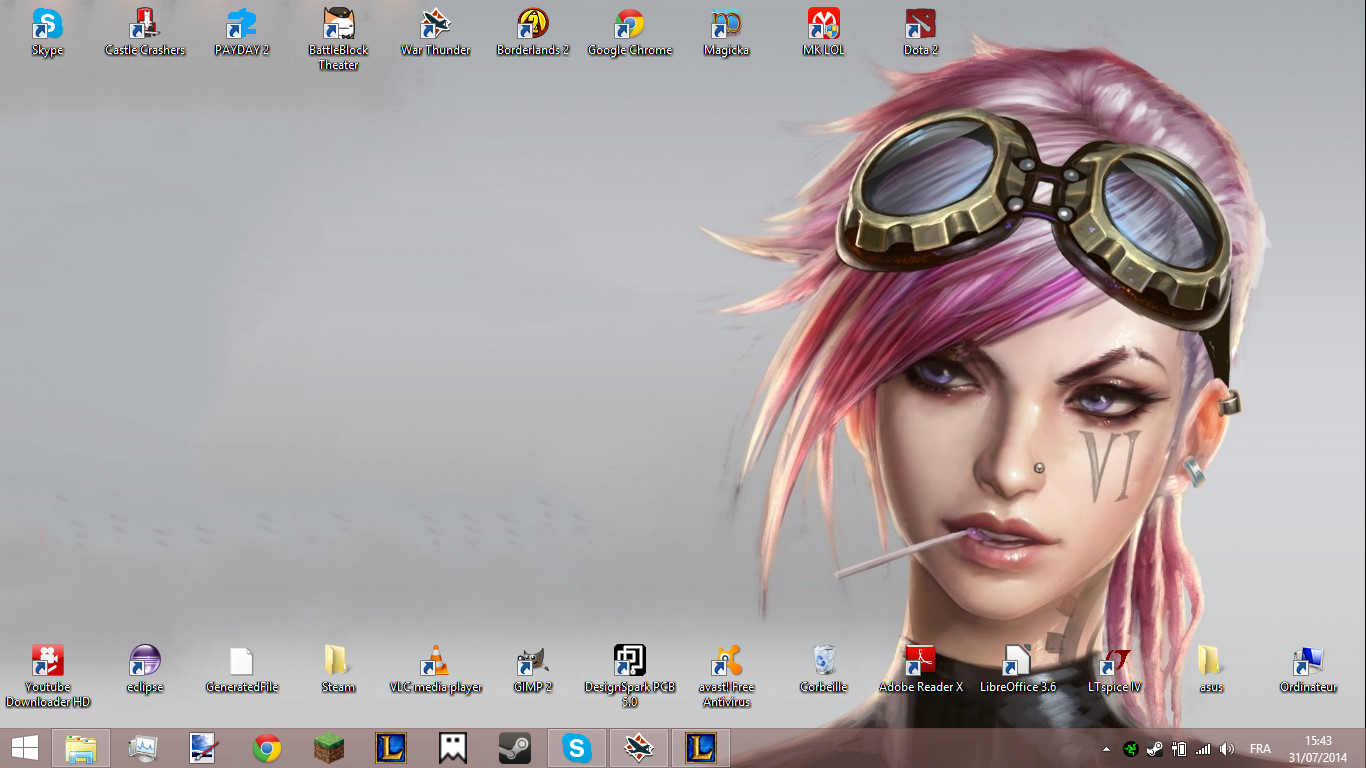Switch to the War Thunder taskbar window

click(638, 747)
